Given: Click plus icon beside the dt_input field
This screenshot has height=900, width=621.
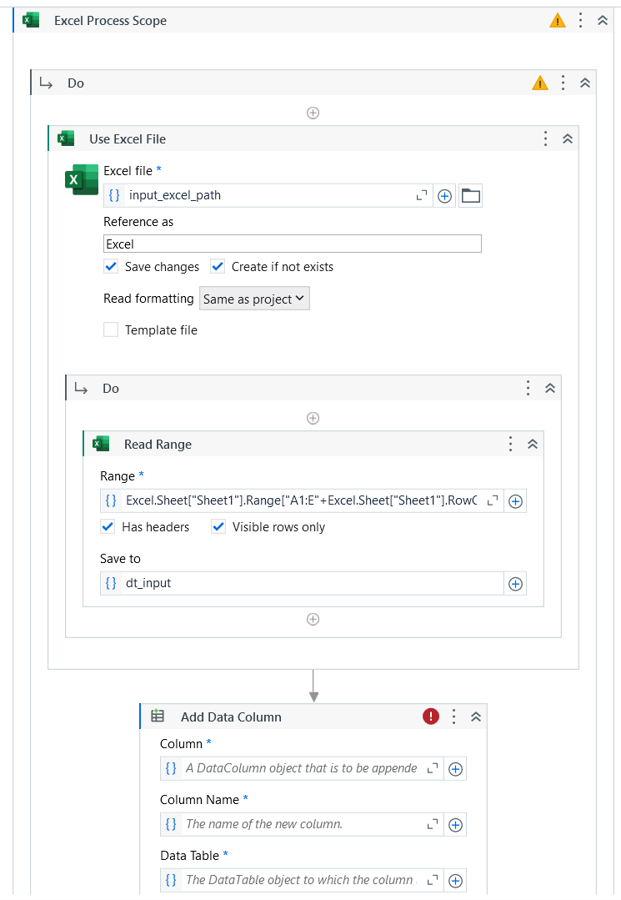Looking at the screenshot, I should pyautogui.click(x=515, y=584).
